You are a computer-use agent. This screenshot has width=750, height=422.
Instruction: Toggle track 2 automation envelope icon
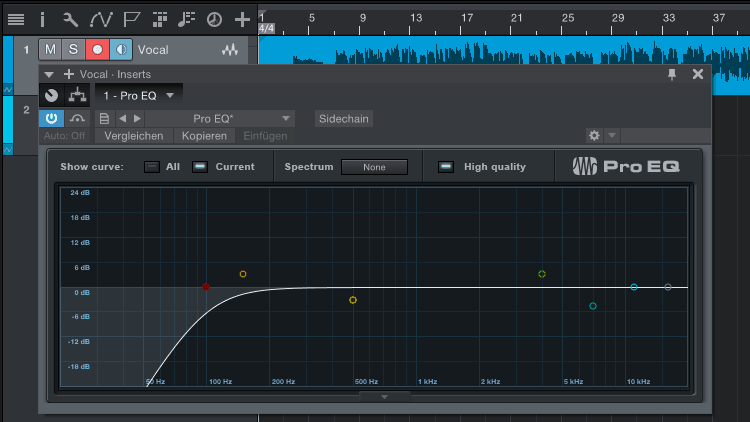[x=8, y=150]
